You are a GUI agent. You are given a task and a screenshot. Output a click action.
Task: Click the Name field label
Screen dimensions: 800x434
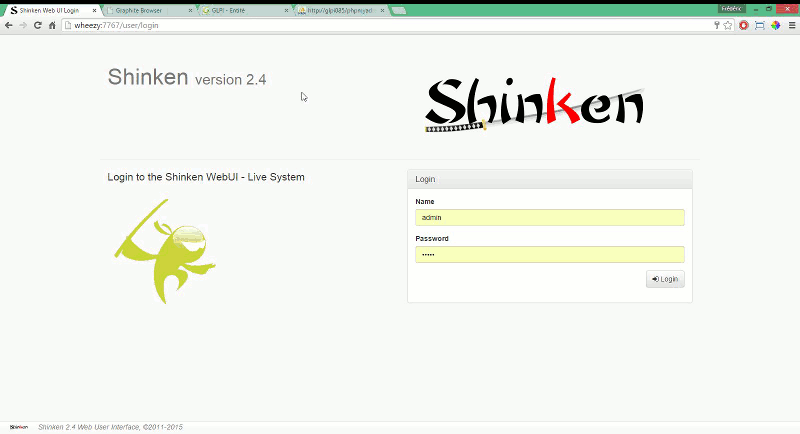pos(424,201)
